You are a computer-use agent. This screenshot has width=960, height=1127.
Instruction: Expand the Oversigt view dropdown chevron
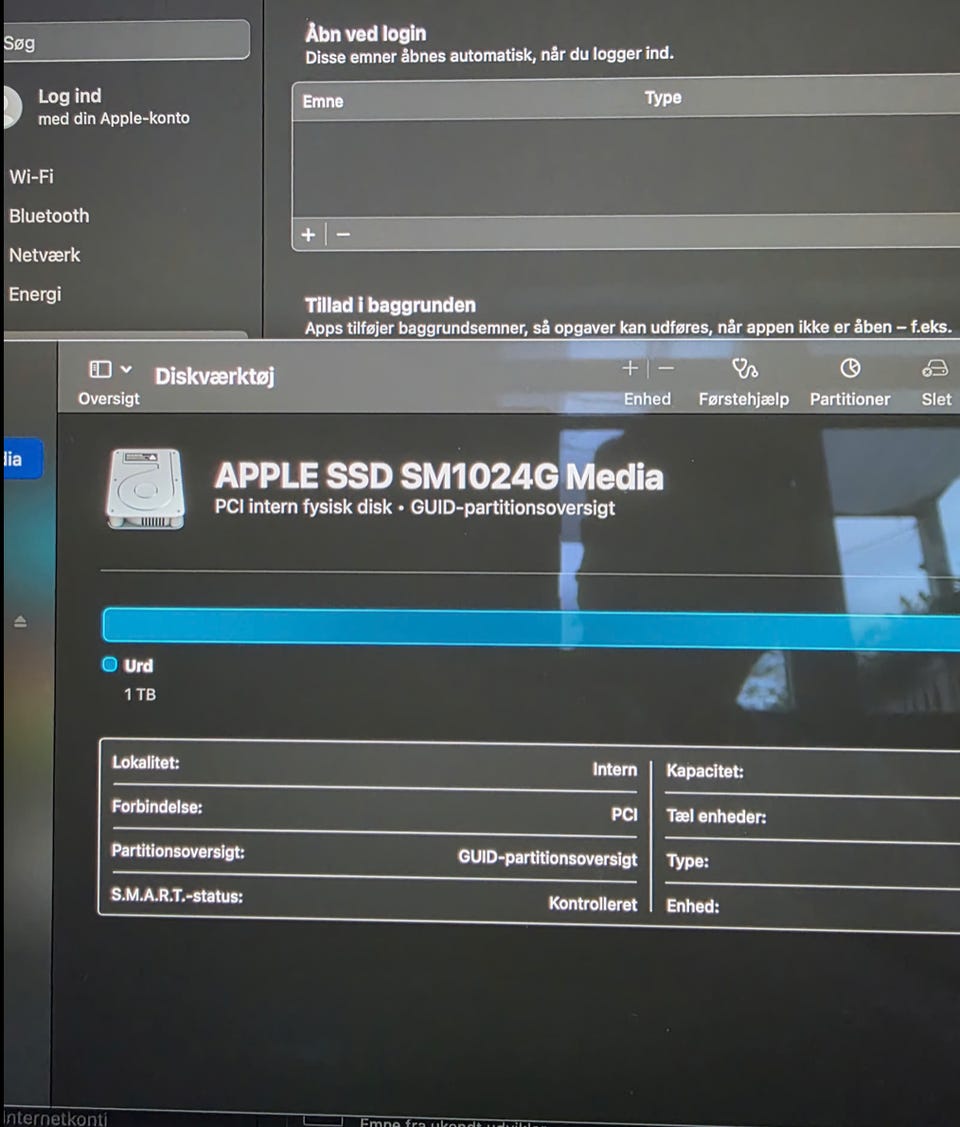pos(126,369)
